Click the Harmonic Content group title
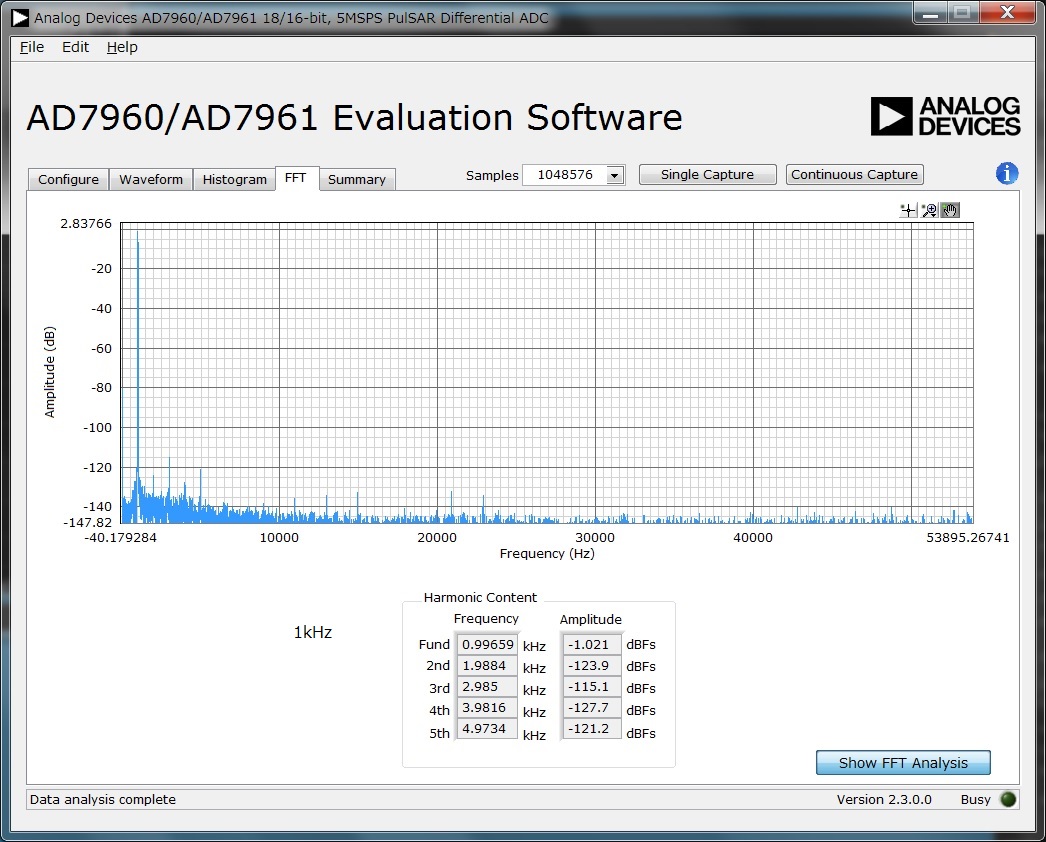The width and height of the screenshot is (1046, 842). point(480,598)
